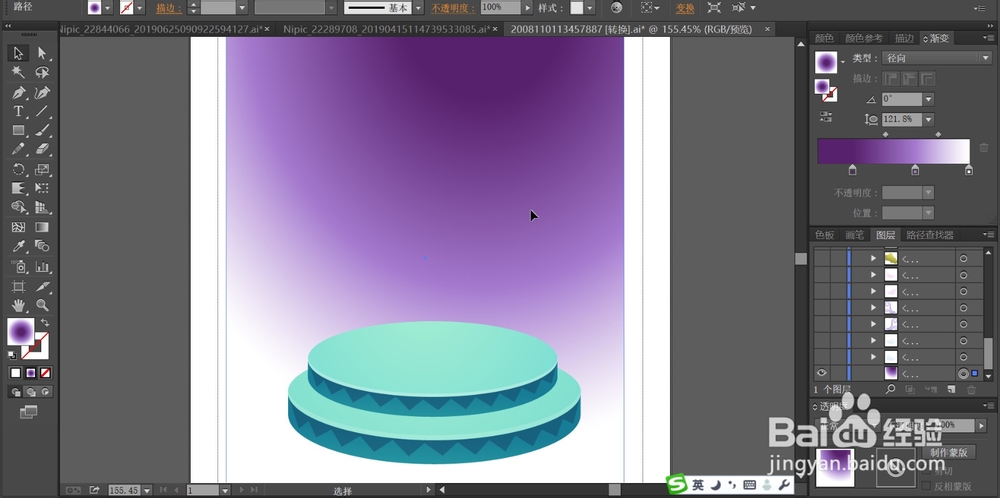Open the 样式 style dropdown arrow

590,8
